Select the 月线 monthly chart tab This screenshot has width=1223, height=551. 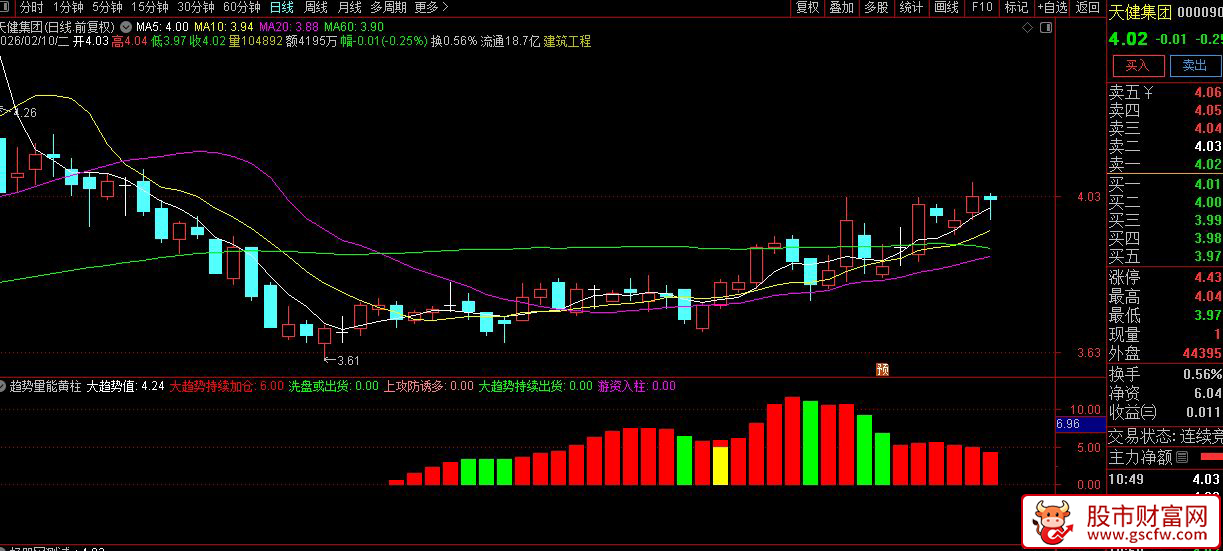[350, 7]
